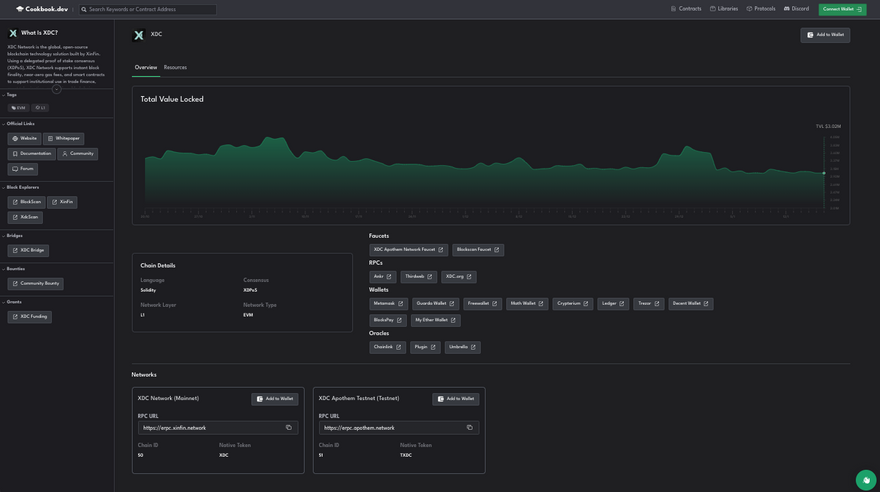This screenshot has height=492, width=880.
Task: Add XDC Network Mainnet to wallet
Action: [x=275, y=399]
